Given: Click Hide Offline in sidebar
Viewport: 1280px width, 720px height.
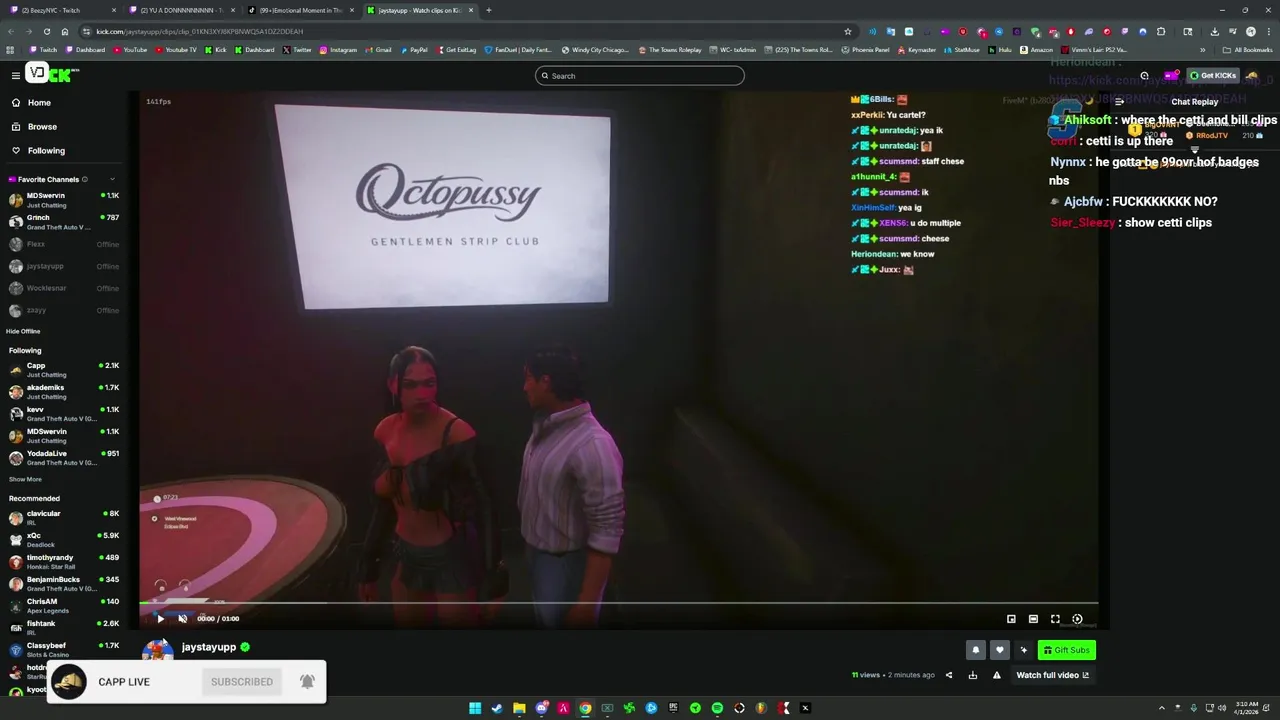Looking at the screenshot, I should click(23, 331).
